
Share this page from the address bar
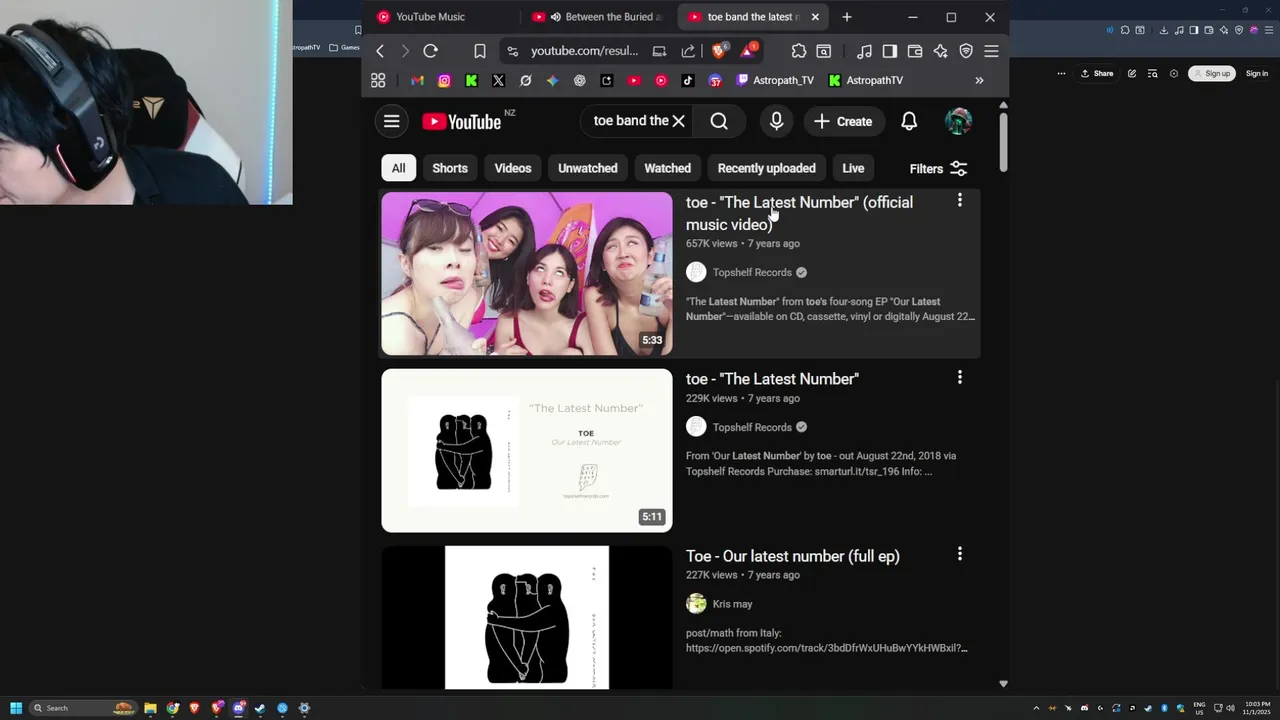pyautogui.click(x=688, y=51)
